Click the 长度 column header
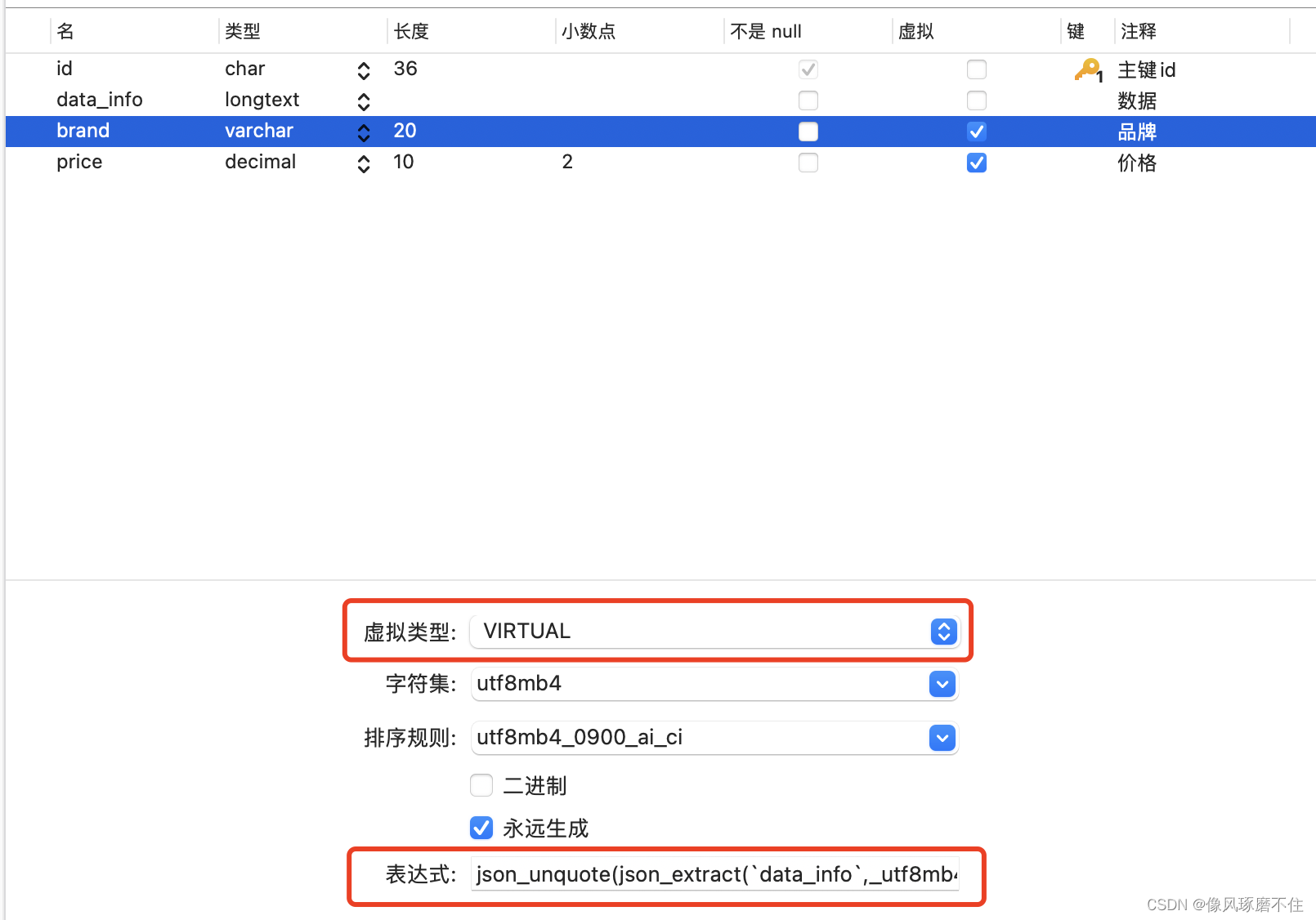The height and width of the screenshot is (920, 1316). [x=411, y=31]
